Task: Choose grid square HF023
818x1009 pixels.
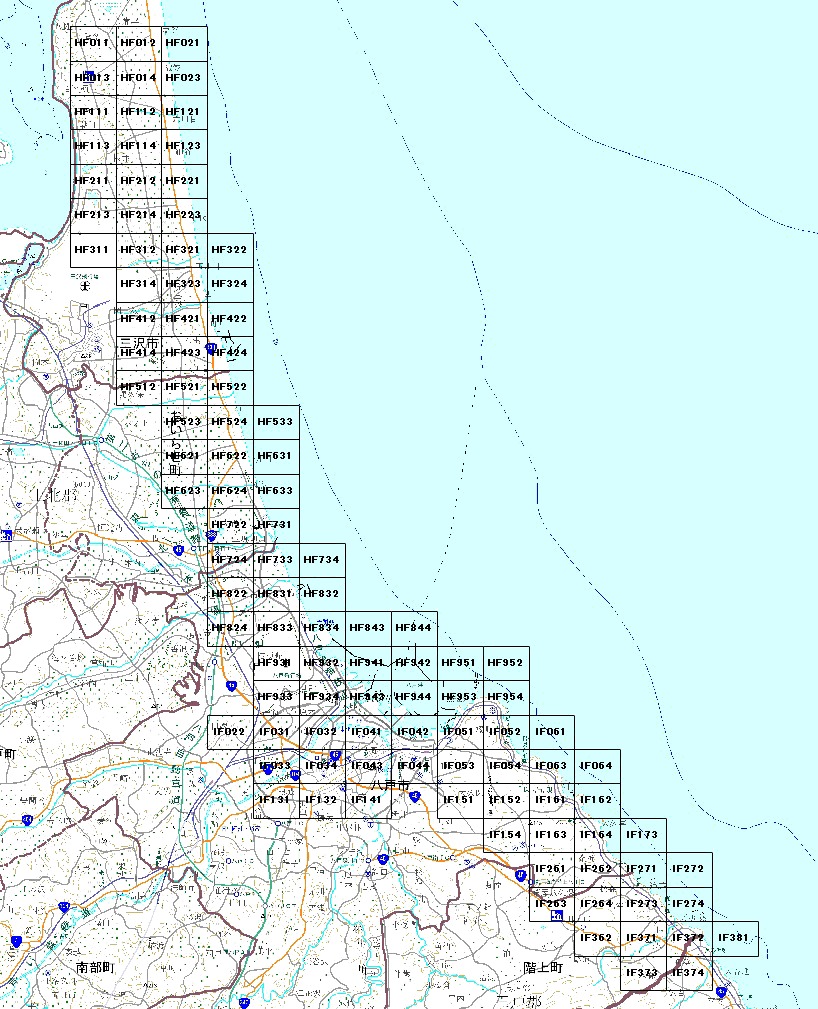Action: 184,78
